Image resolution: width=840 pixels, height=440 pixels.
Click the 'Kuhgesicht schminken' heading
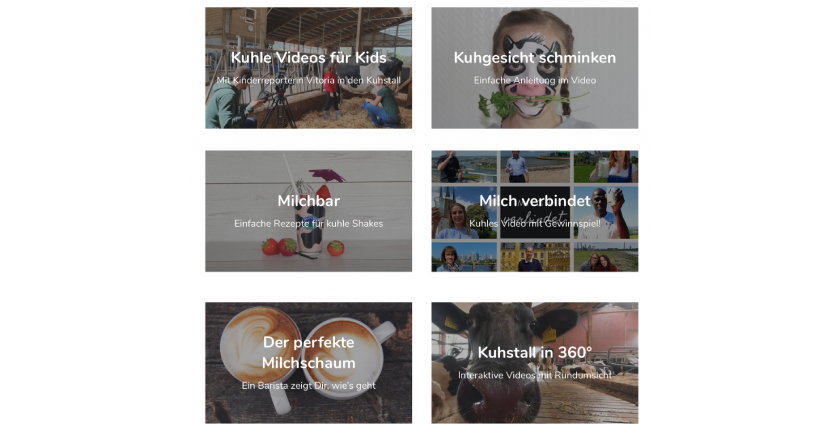[x=535, y=58]
